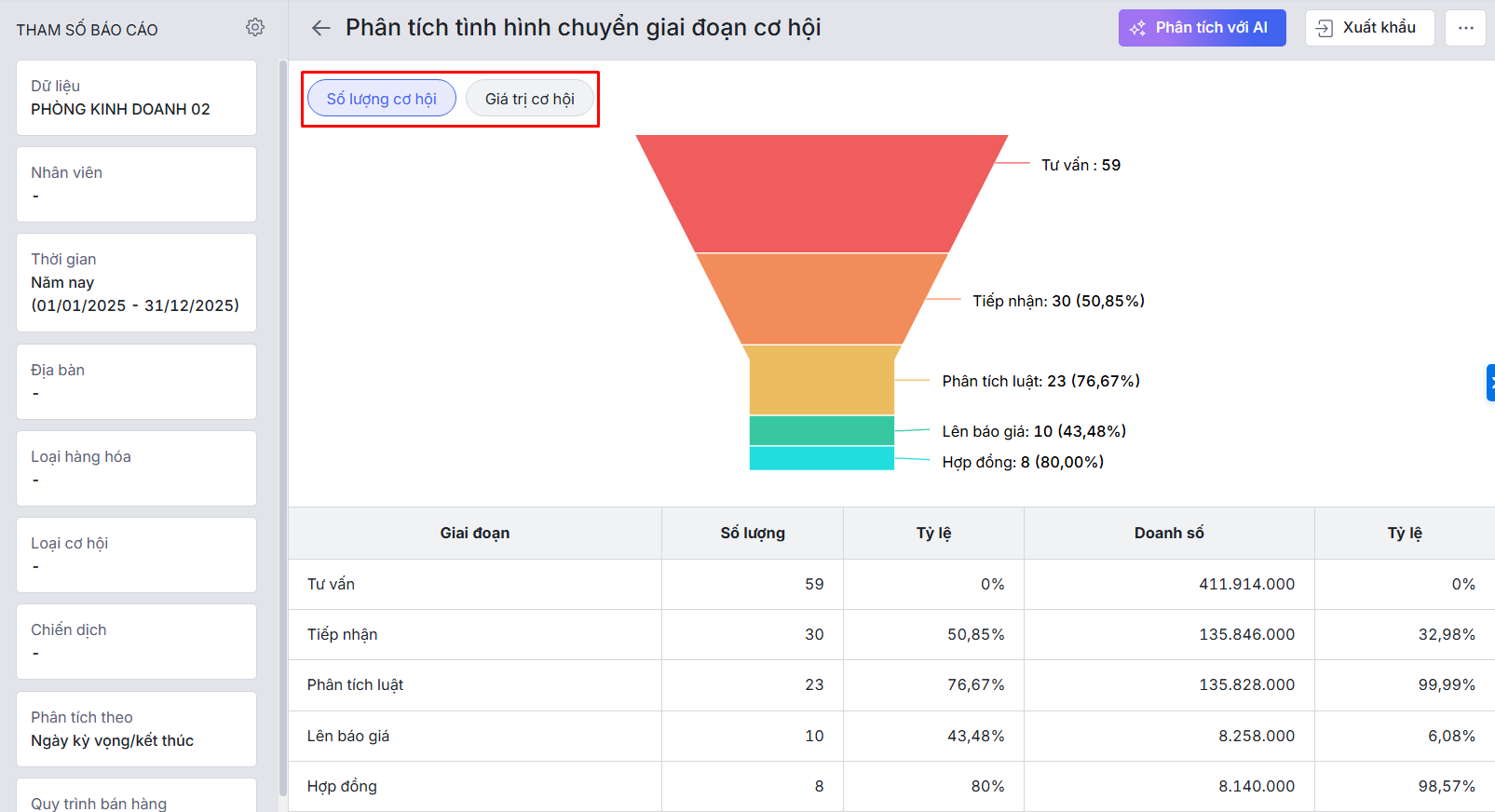This screenshot has height=812, width=1495.
Task: Switch to Số lượng cơ hội view
Action: coord(382,99)
